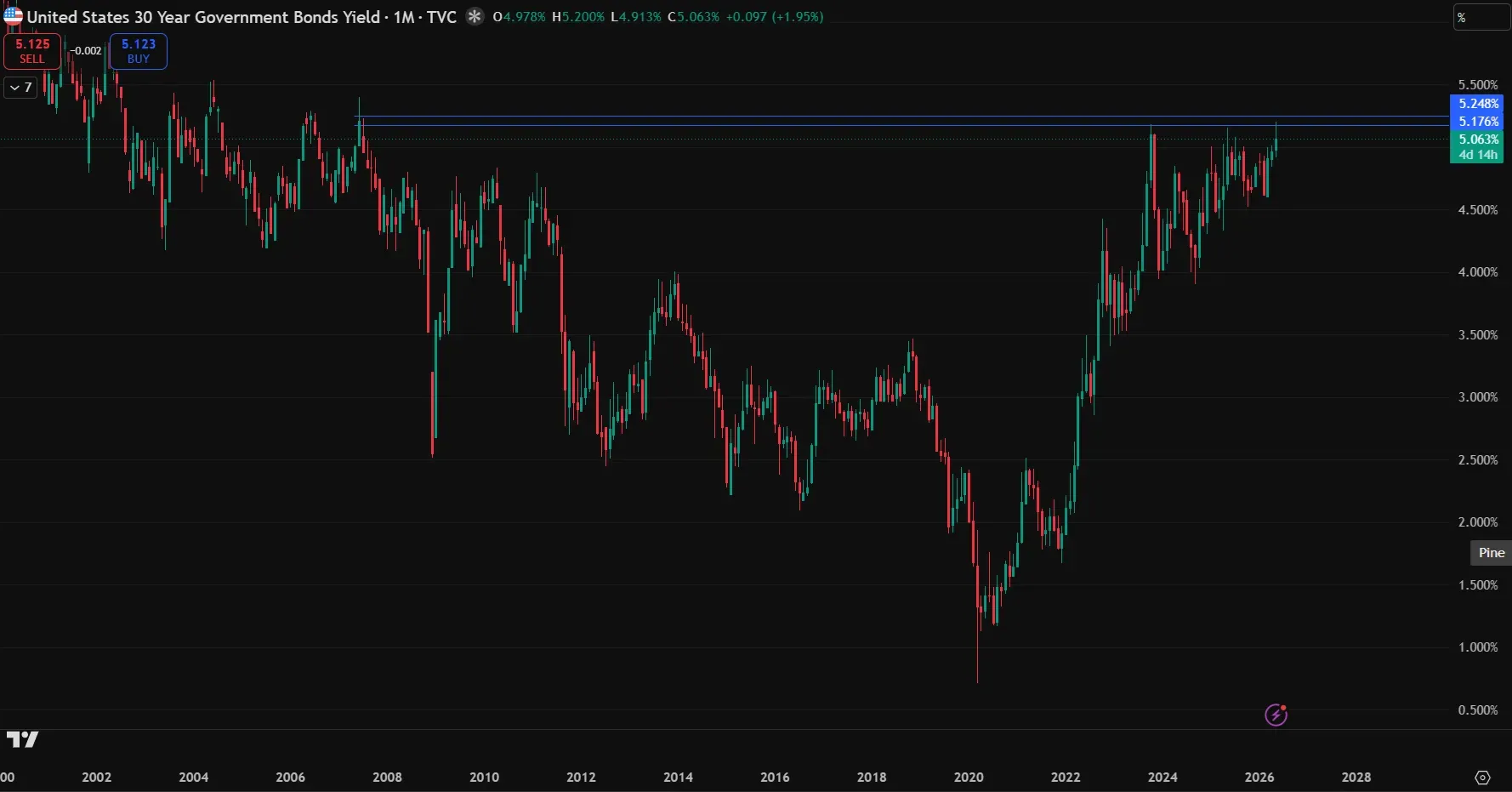Select the 5.176% horizontal line price label
Image resolution: width=1512 pixels, height=792 pixels.
[x=1478, y=122]
